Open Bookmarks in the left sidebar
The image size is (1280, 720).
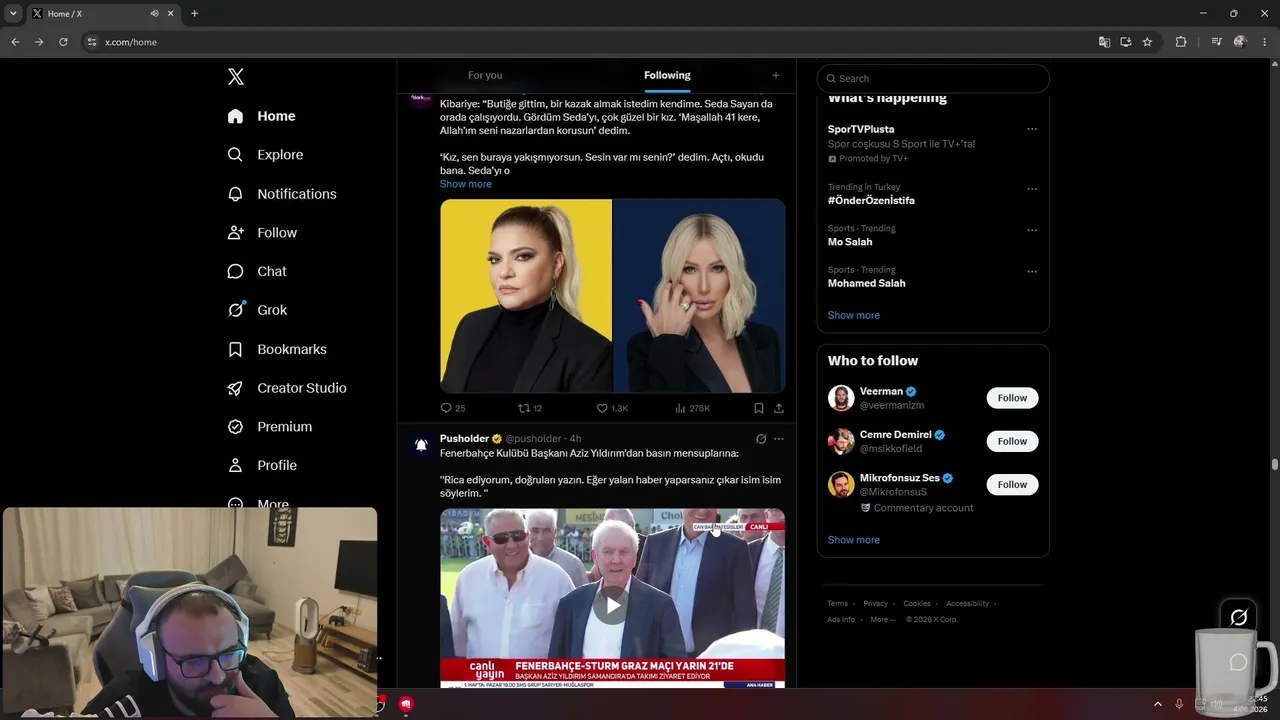tap(277, 349)
